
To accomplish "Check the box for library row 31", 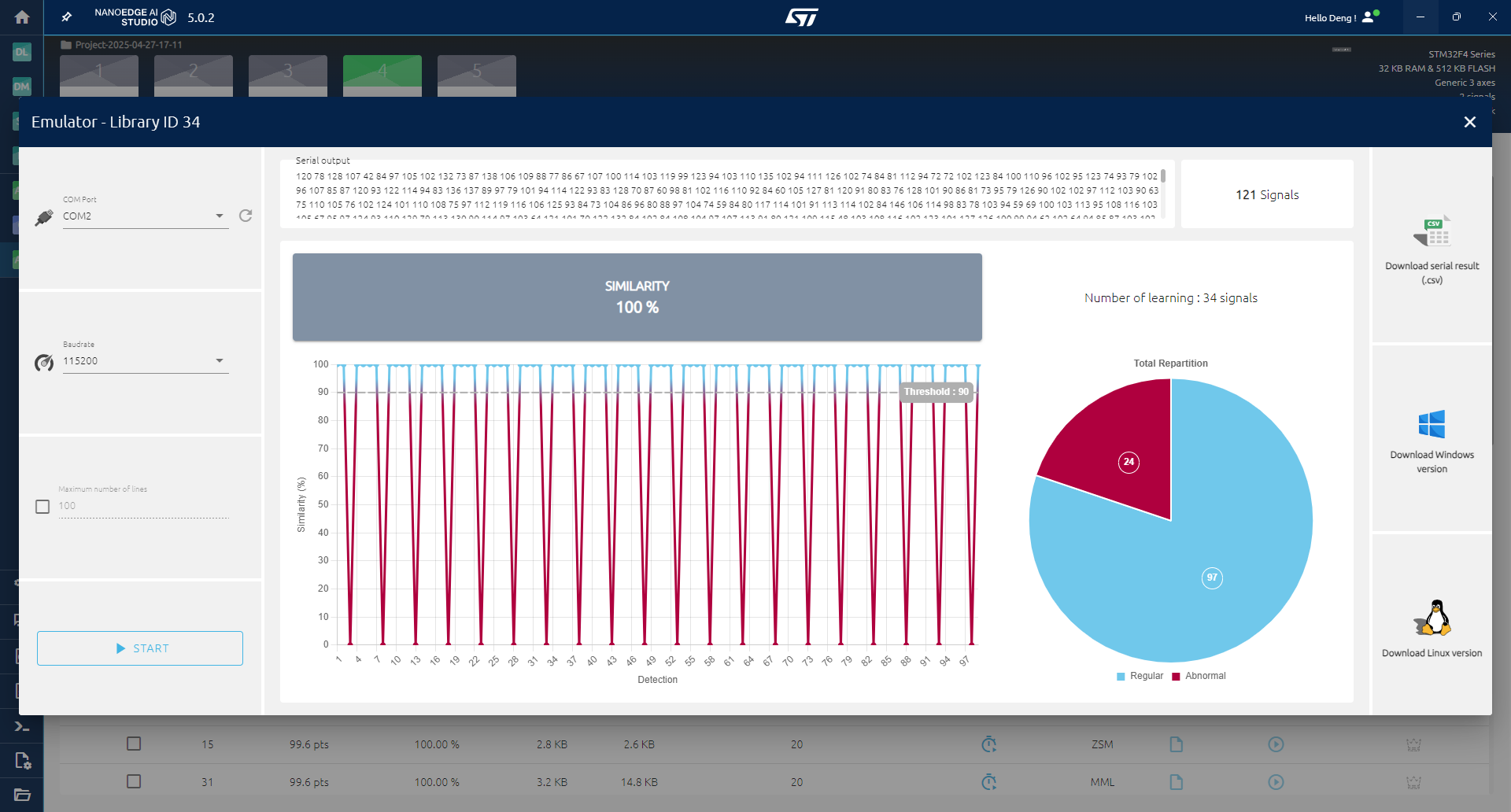I will pyautogui.click(x=134, y=781).
